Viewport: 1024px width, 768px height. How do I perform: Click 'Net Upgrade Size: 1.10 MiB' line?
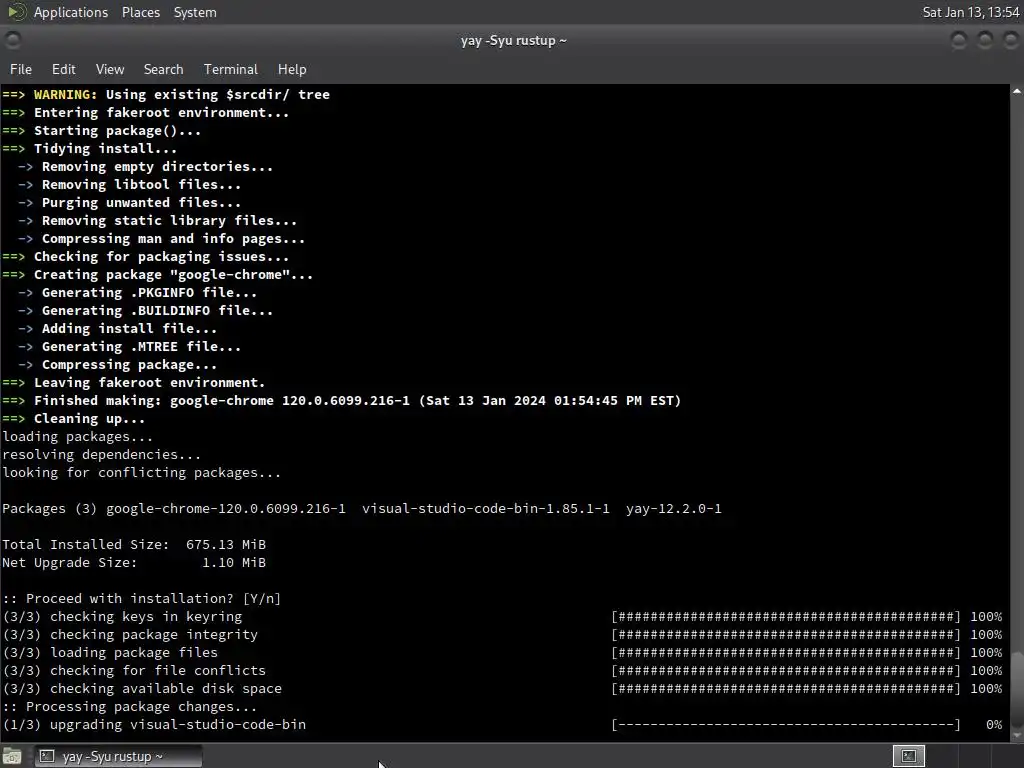tap(134, 563)
